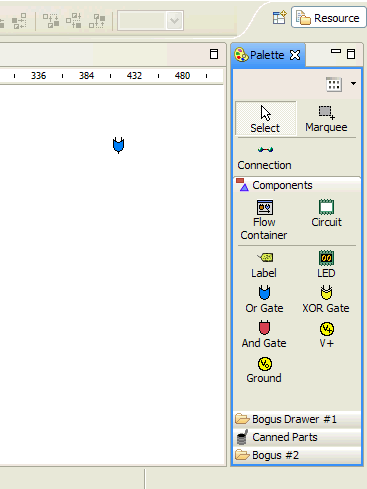
Task: Select the Or Gate component
Action: [264, 299]
